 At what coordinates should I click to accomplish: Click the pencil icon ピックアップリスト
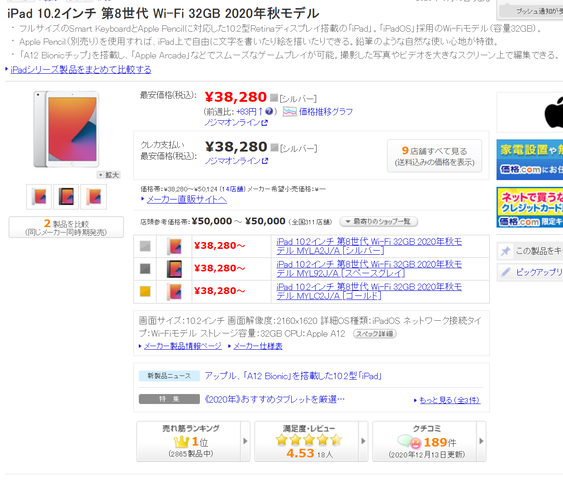[506, 272]
